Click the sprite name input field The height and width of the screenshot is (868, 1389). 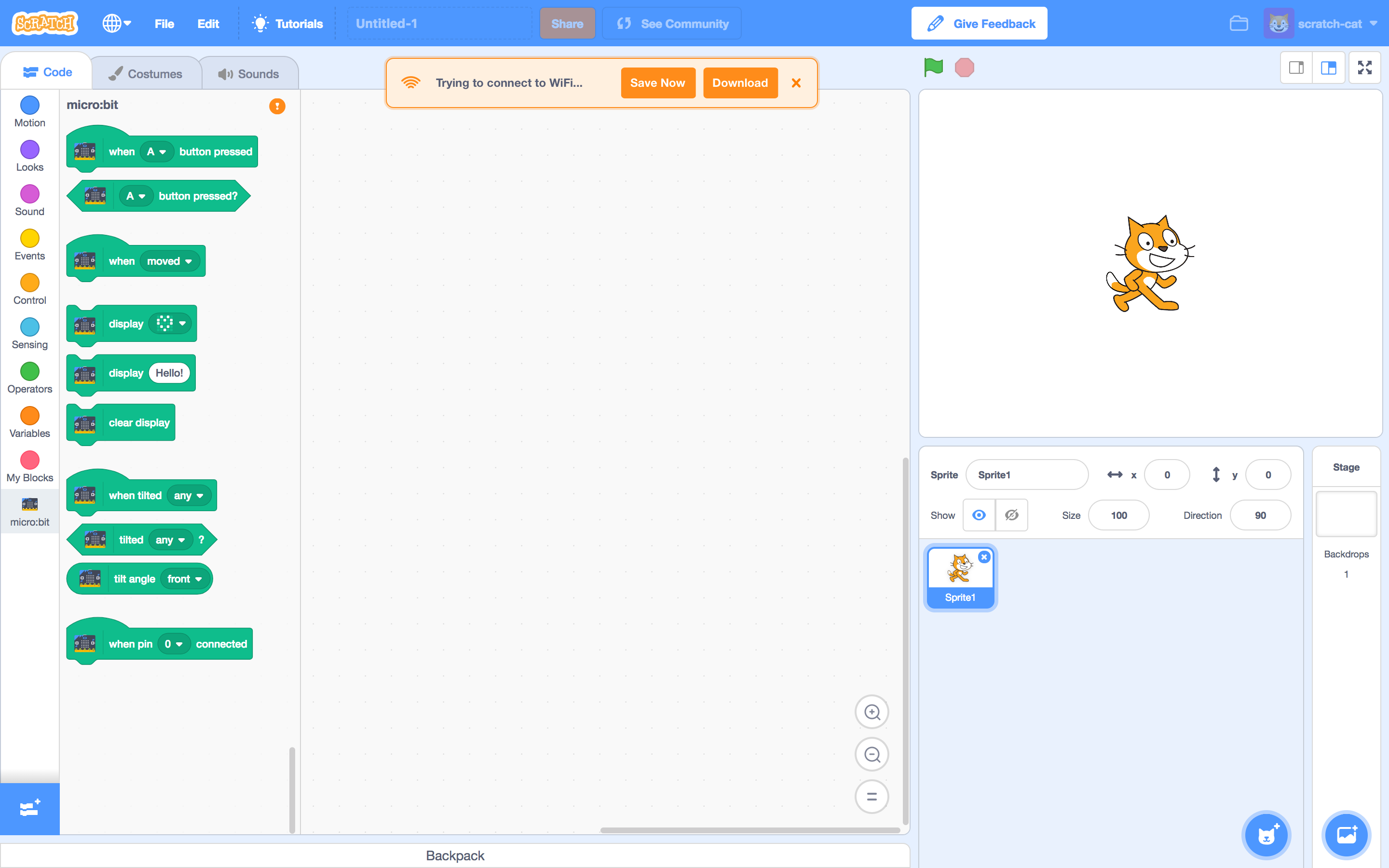1026,475
